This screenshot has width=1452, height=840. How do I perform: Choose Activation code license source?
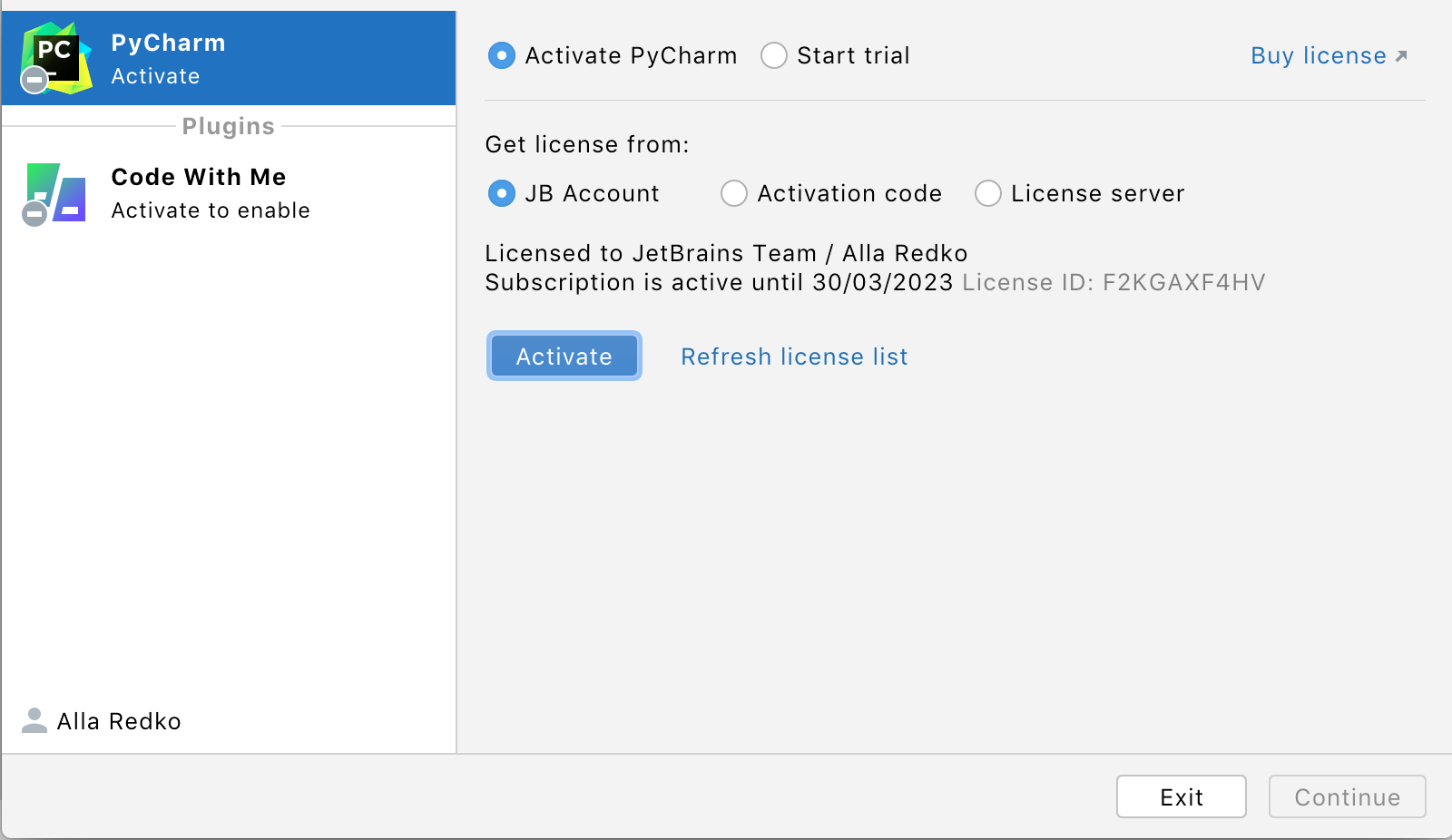734,193
